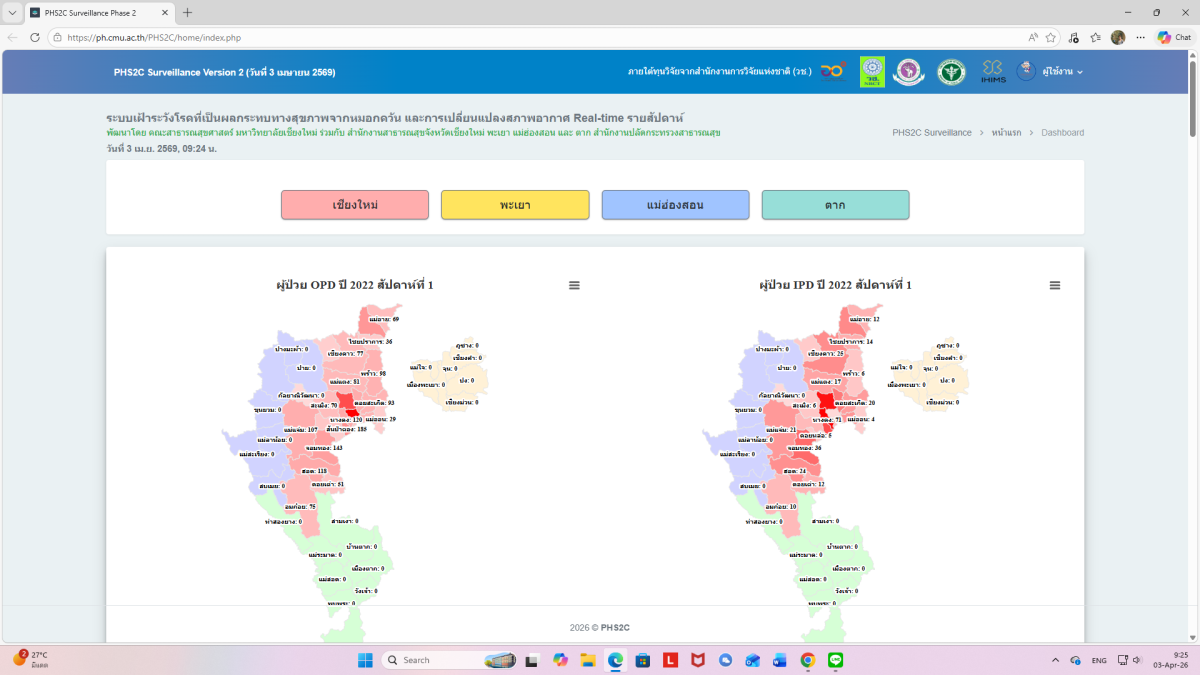Click the PHS2C Surveillance breadcrumb link

[931, 133]
